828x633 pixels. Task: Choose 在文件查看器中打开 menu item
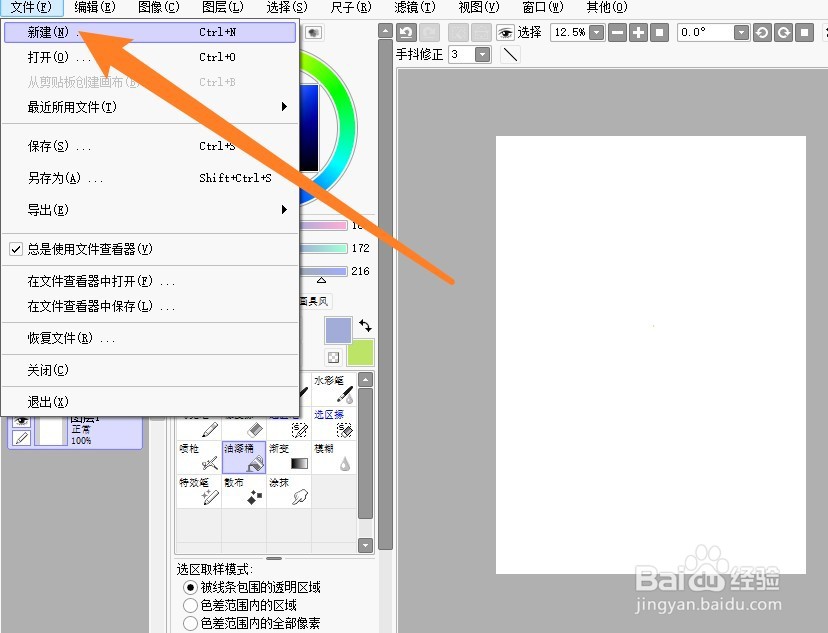150,281
